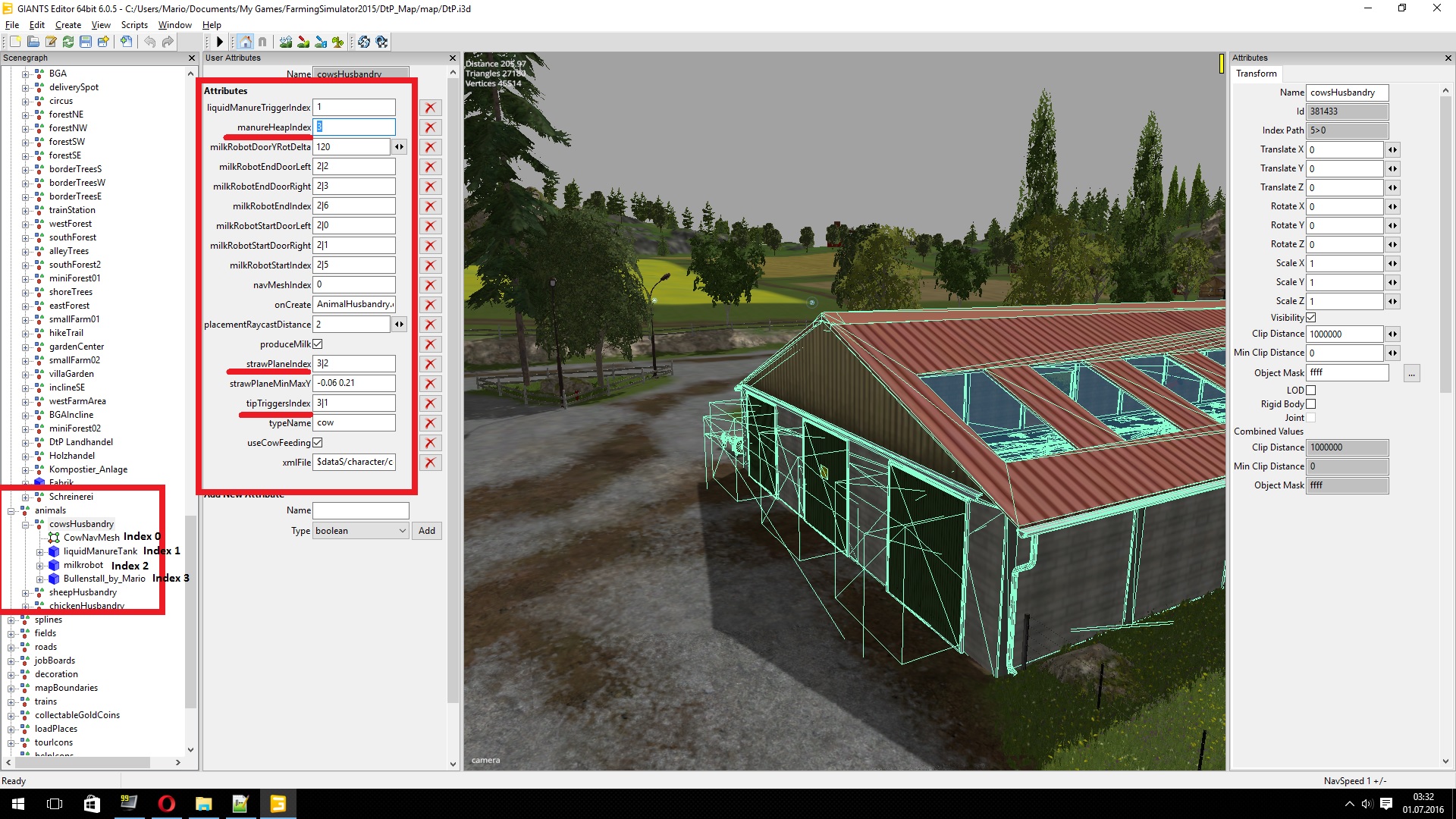Toggle the Visibility checkbox in Transform
Screen dimensions: 1456x819
1311,318
